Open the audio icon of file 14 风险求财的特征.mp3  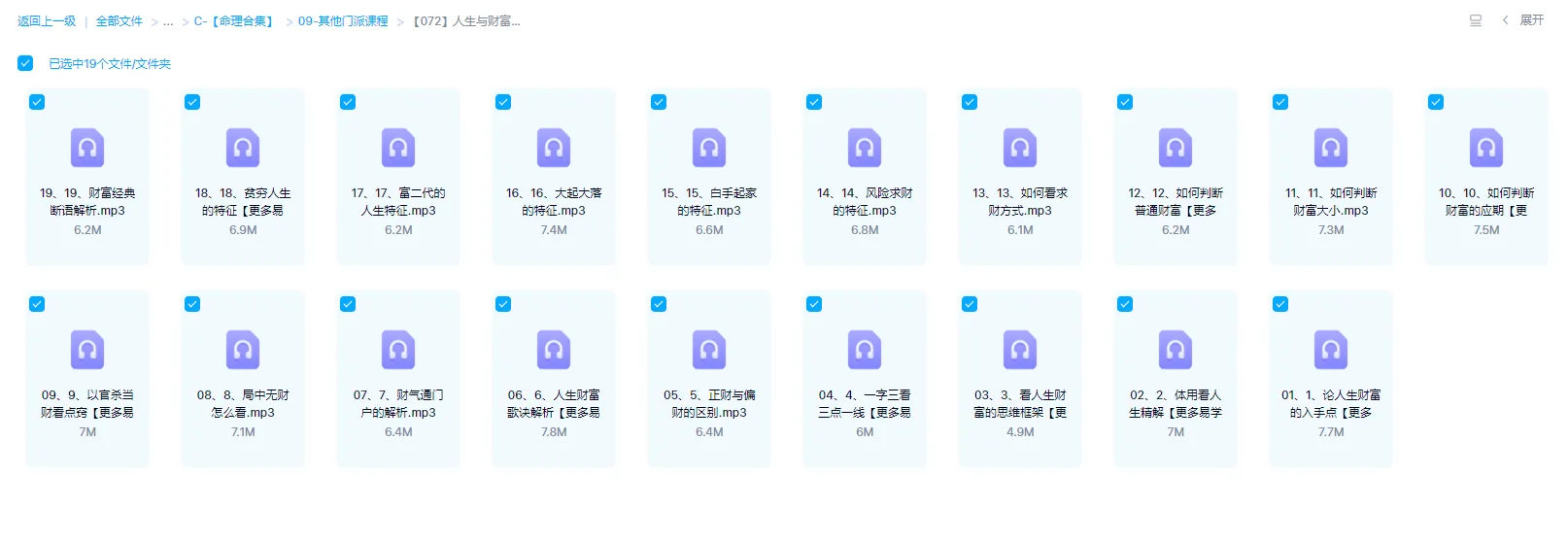point(865,148)
